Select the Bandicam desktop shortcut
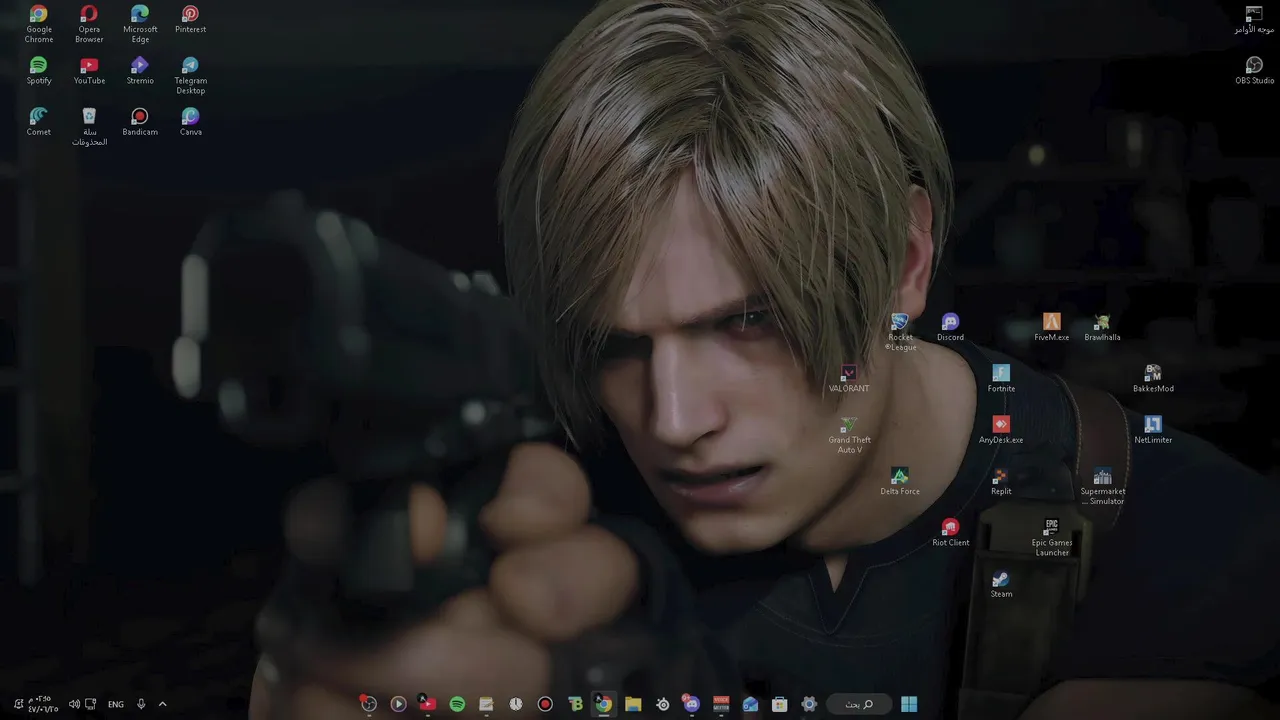 pyautogui.click(x=140, y=122)
